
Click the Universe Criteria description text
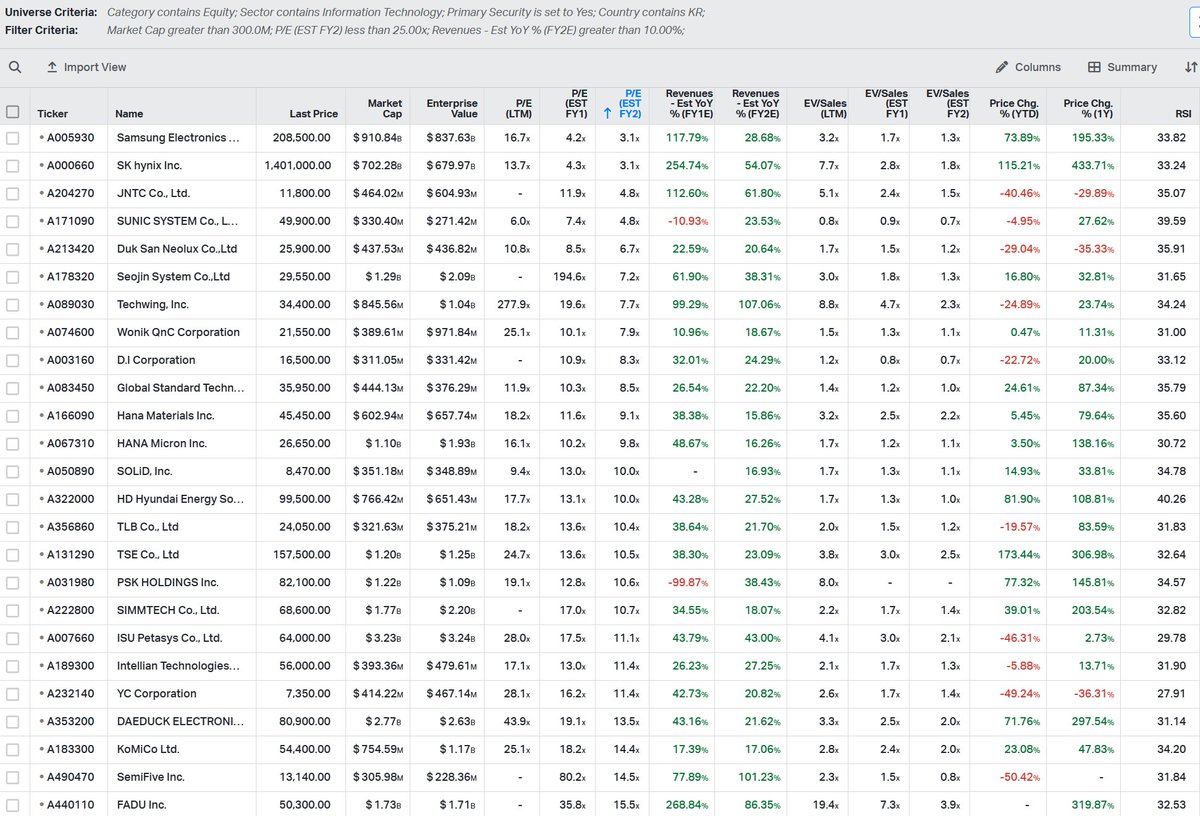click(405, 12)
